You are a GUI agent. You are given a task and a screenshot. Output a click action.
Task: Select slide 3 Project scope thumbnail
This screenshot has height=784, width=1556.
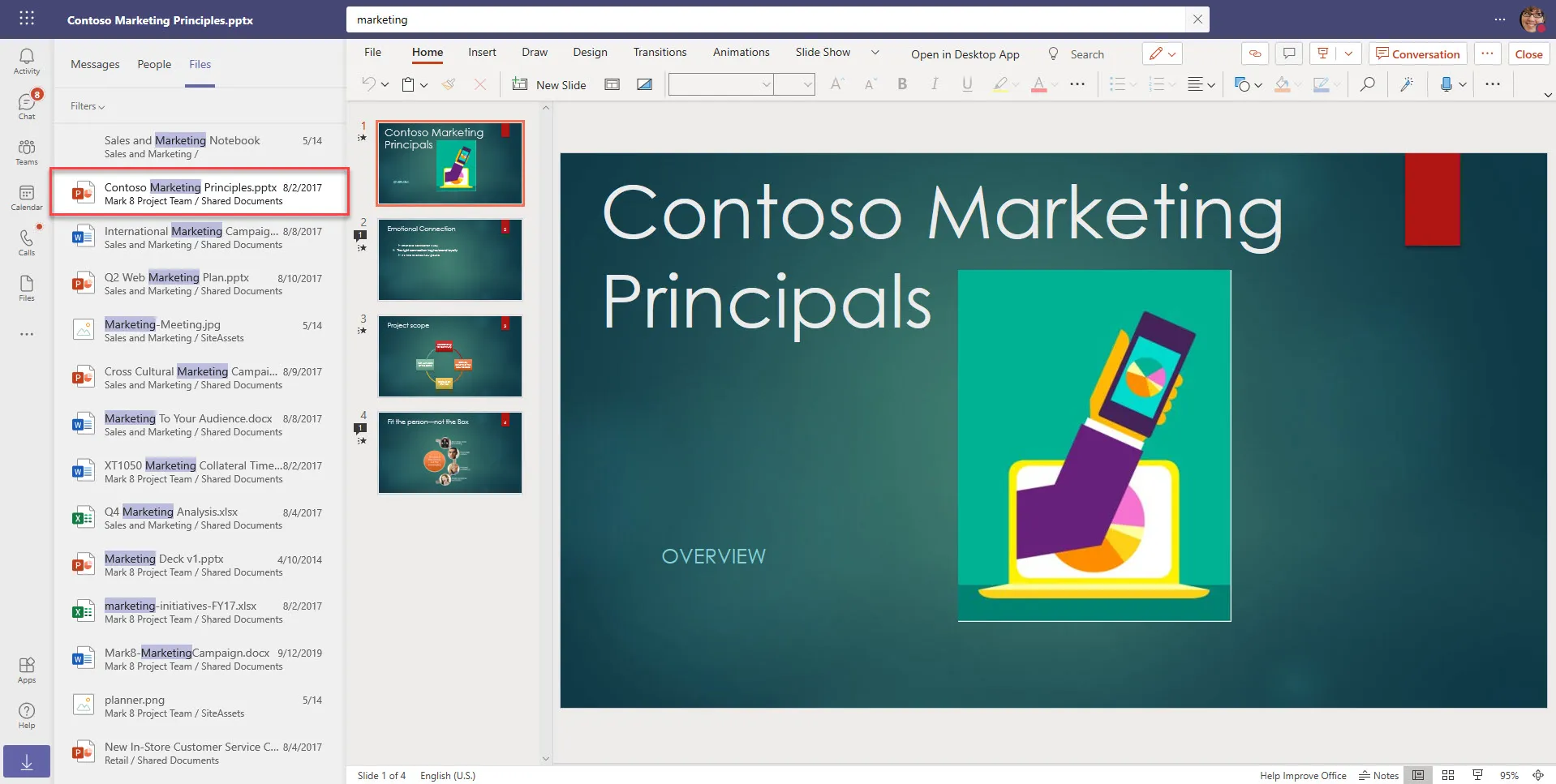pyautogui.click(x=450, y=357)
